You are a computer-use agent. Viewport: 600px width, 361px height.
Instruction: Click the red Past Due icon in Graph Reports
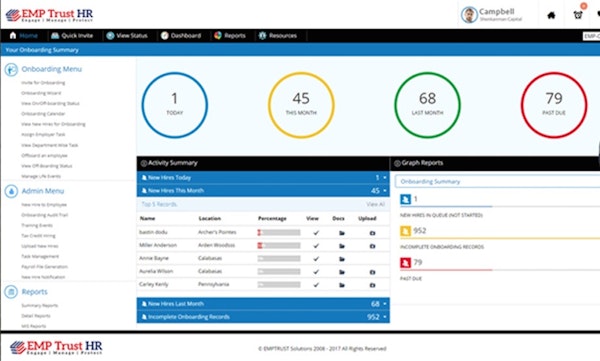(405, 263)
